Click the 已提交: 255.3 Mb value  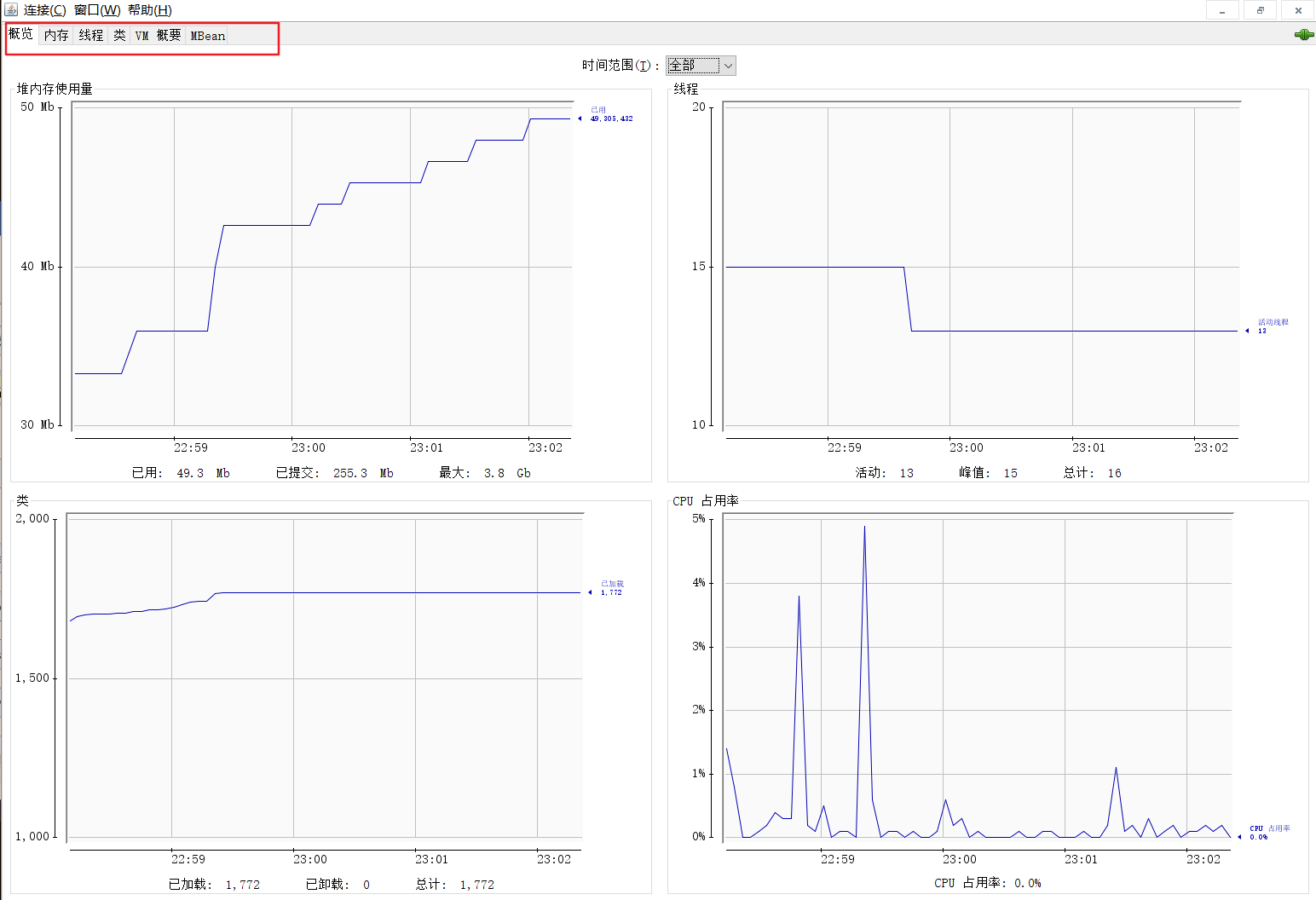coord(334,473)
